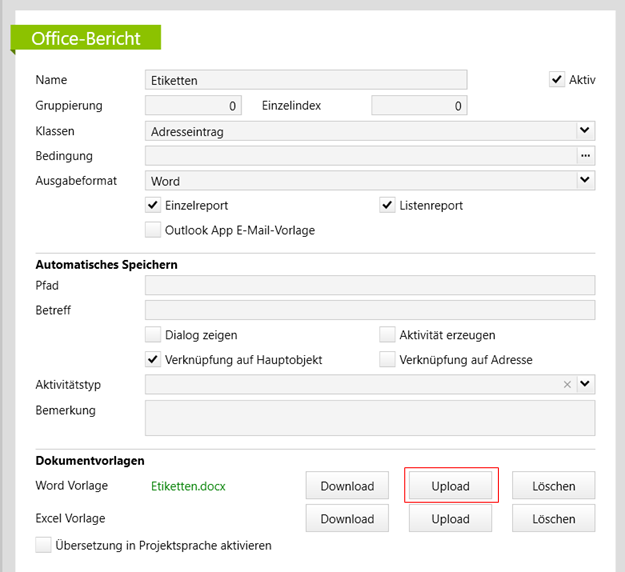Toggle the Einzelreport checkbox
Screen dimensions: 625x572
pos(153,205)
